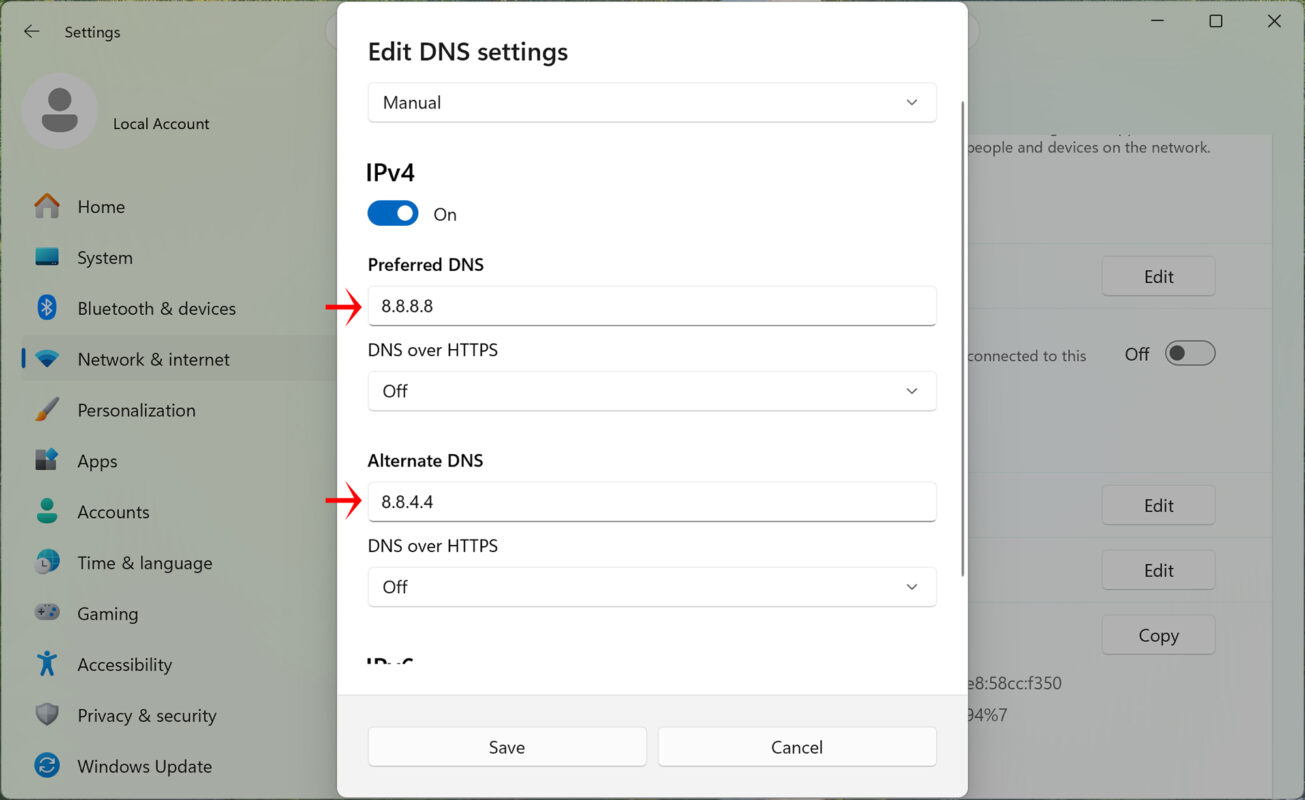Viewport: 1305px width, 800px height.
Task: Open Windows Update settings label
Action: tap(145, 766)
